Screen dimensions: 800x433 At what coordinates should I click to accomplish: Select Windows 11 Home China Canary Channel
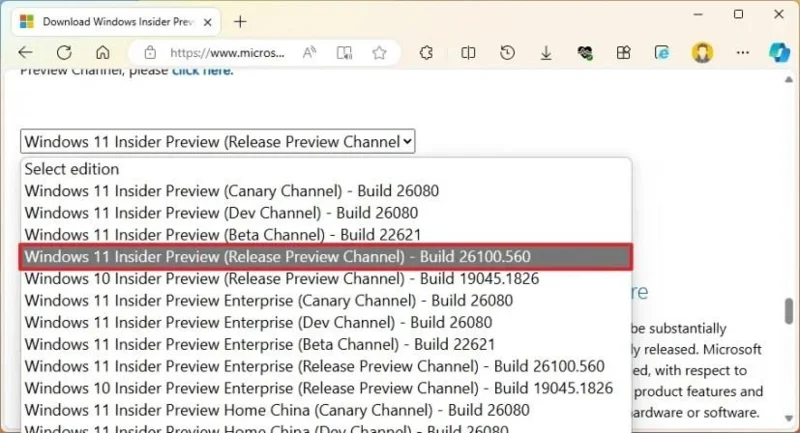coord(326,410)
